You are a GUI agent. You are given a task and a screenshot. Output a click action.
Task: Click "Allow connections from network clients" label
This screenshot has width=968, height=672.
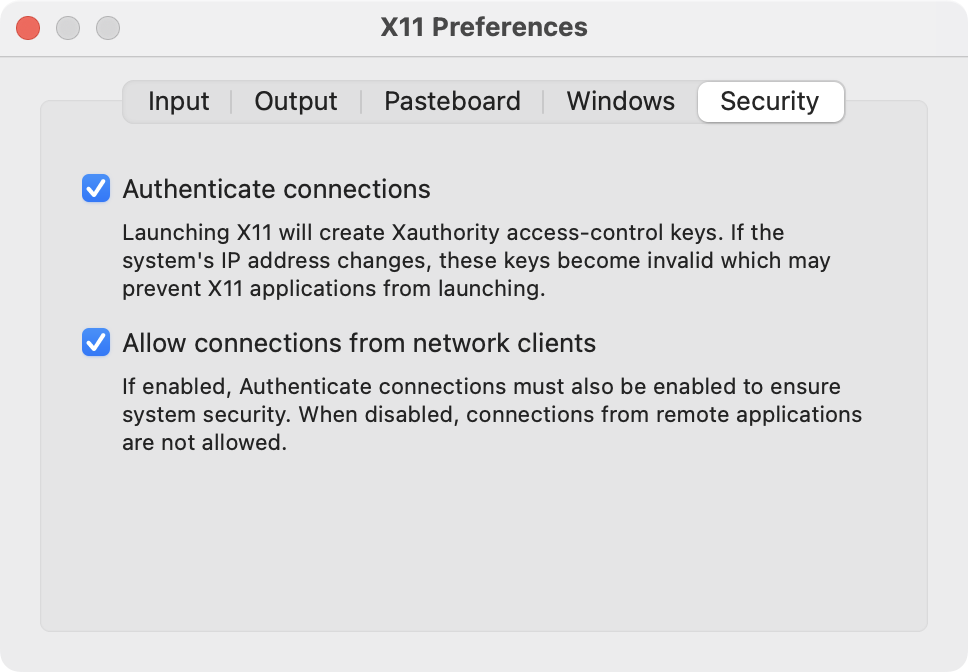[x=359, y=344]
